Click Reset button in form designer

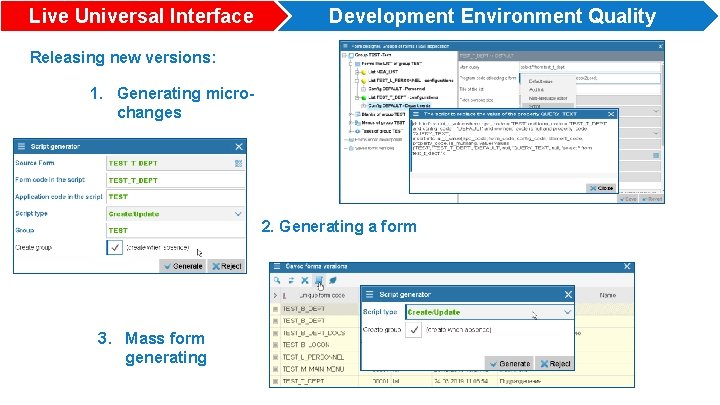pos(651,199)
